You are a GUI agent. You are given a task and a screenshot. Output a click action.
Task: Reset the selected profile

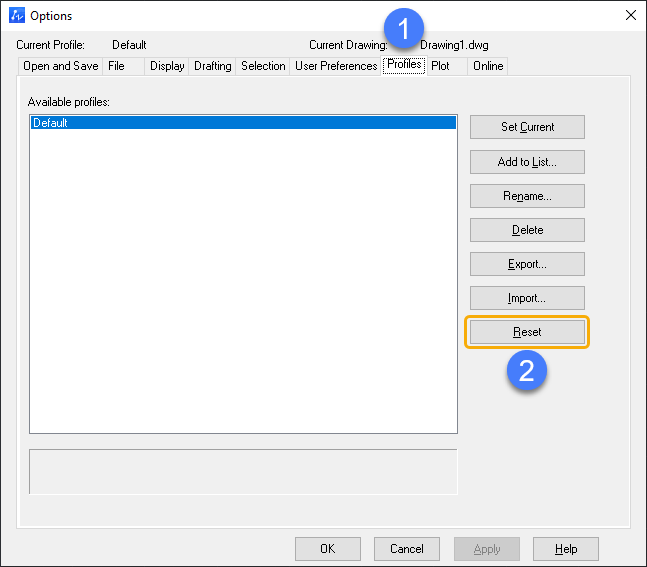click(527, 332)
